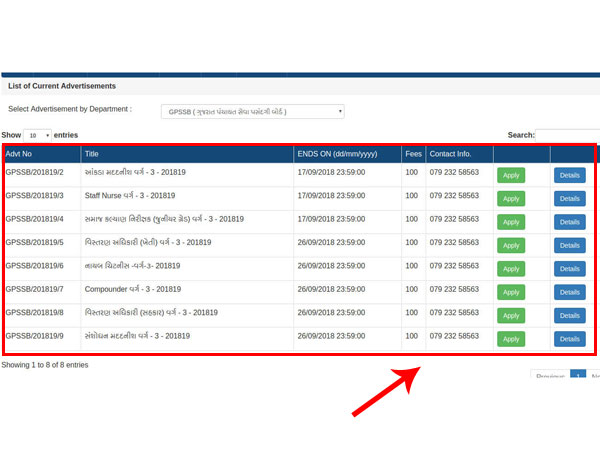Select the Advt No cell GPSSB/201819/9
This screenshot has width=600, height=450.
pos(34,336)
